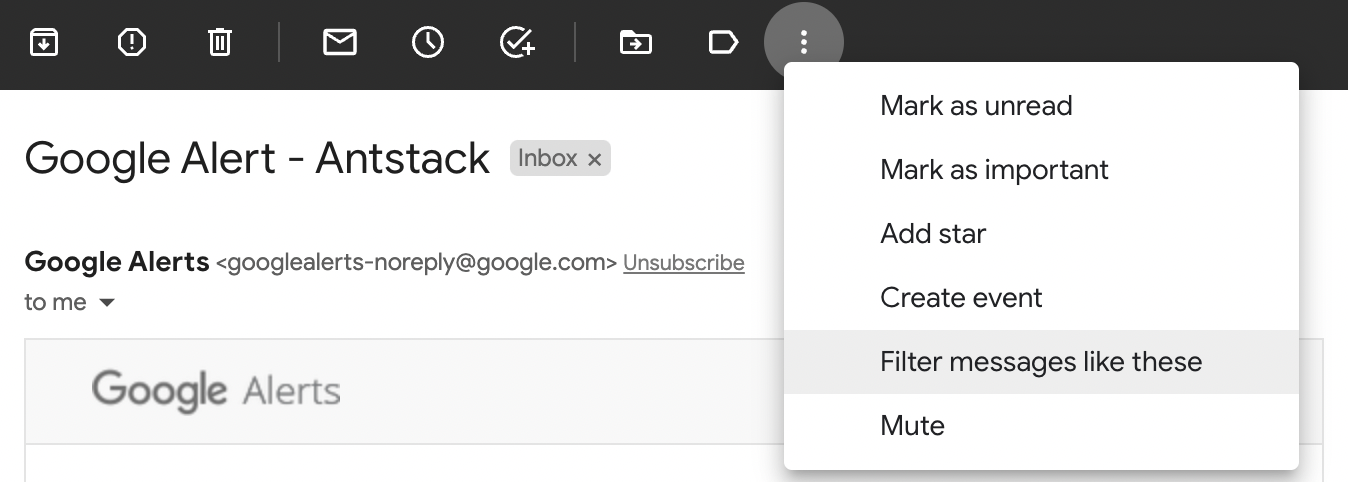
Task: Click the Archive icon in toolbar
Action: point(44,42)
